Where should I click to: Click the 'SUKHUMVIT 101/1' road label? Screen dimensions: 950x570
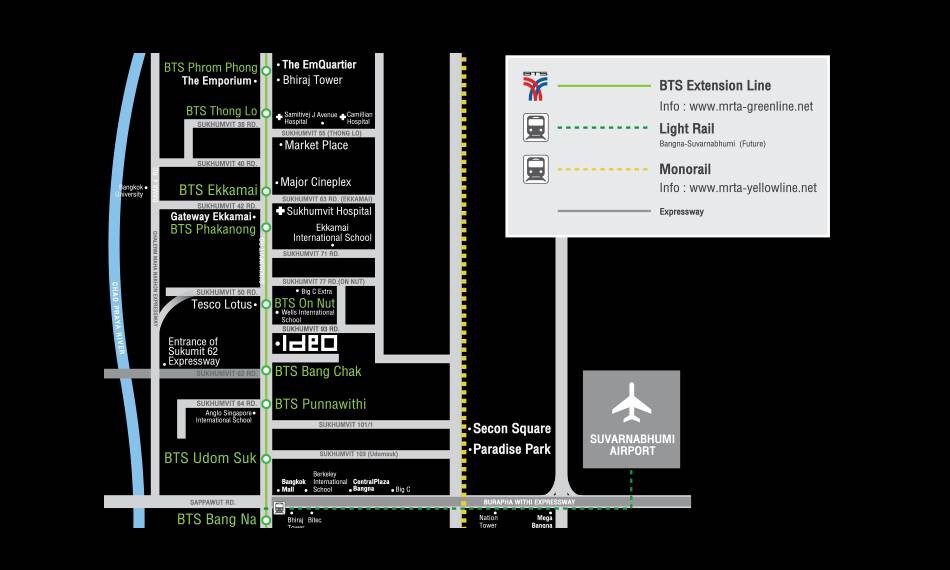pyautogui.click(x=345, y=425)
